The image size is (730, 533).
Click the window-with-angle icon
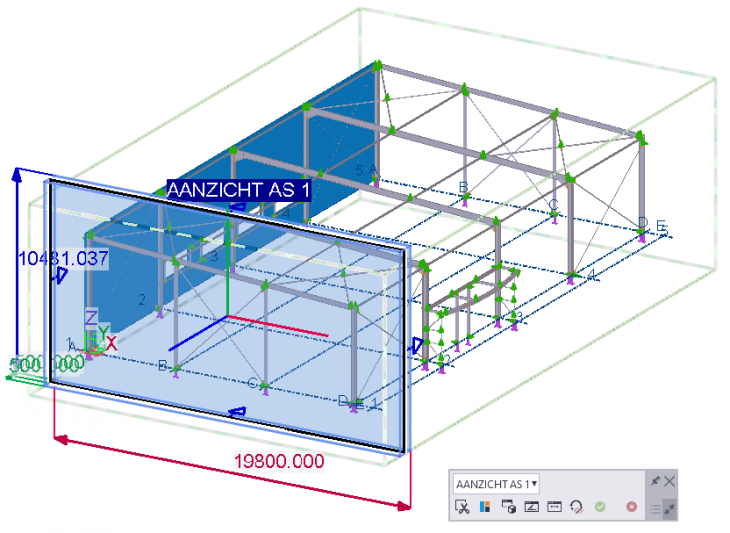point(531,507)
